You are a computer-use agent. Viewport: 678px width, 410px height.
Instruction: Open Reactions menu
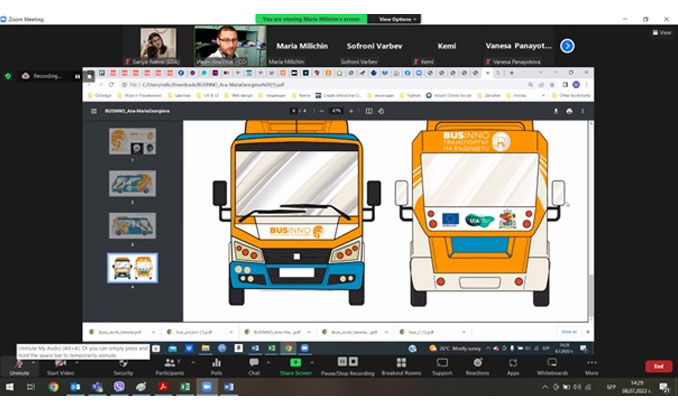pos(477,367)
